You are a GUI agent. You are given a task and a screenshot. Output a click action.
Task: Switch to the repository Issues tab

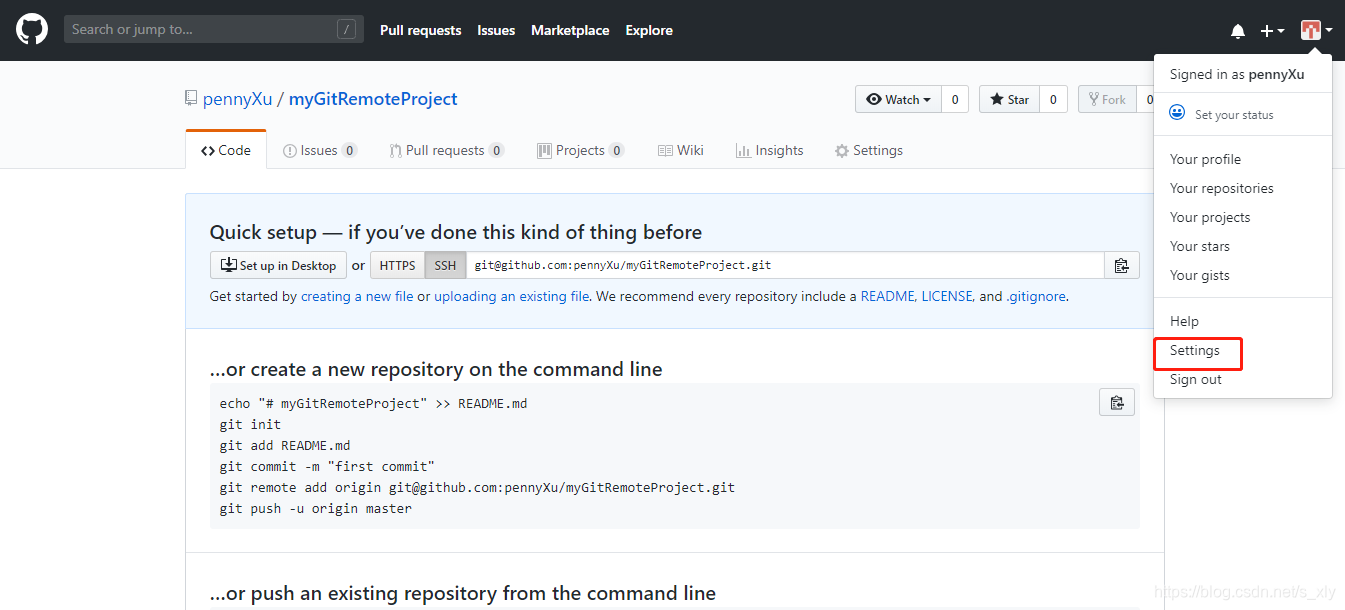pyautogui.click(x=320, y=150)
